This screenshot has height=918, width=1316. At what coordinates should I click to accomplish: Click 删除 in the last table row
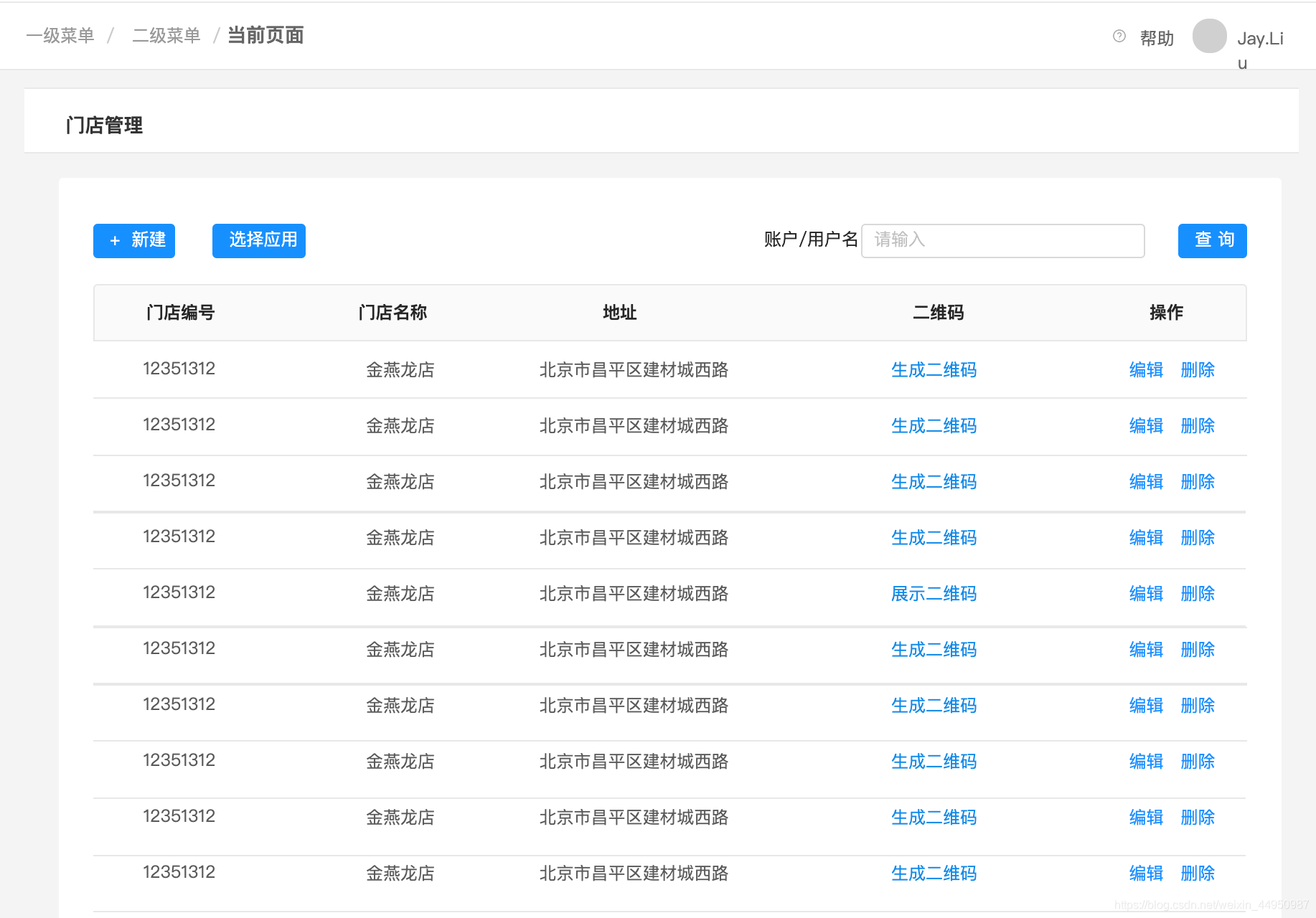(x=1198, y=874)
